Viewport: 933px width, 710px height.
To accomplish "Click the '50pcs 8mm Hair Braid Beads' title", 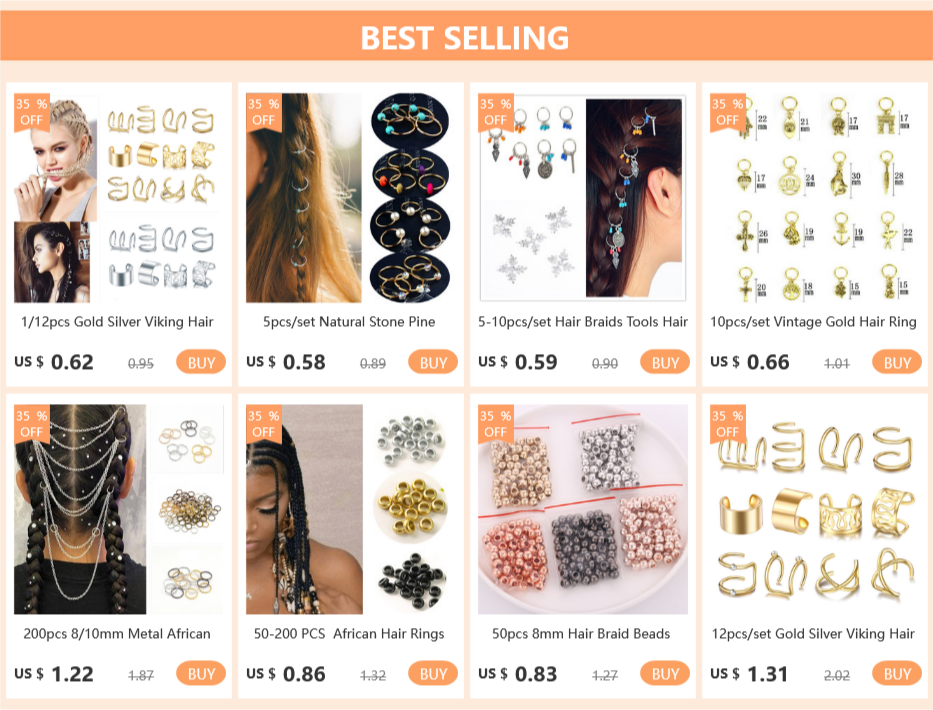I will point(581,634).
